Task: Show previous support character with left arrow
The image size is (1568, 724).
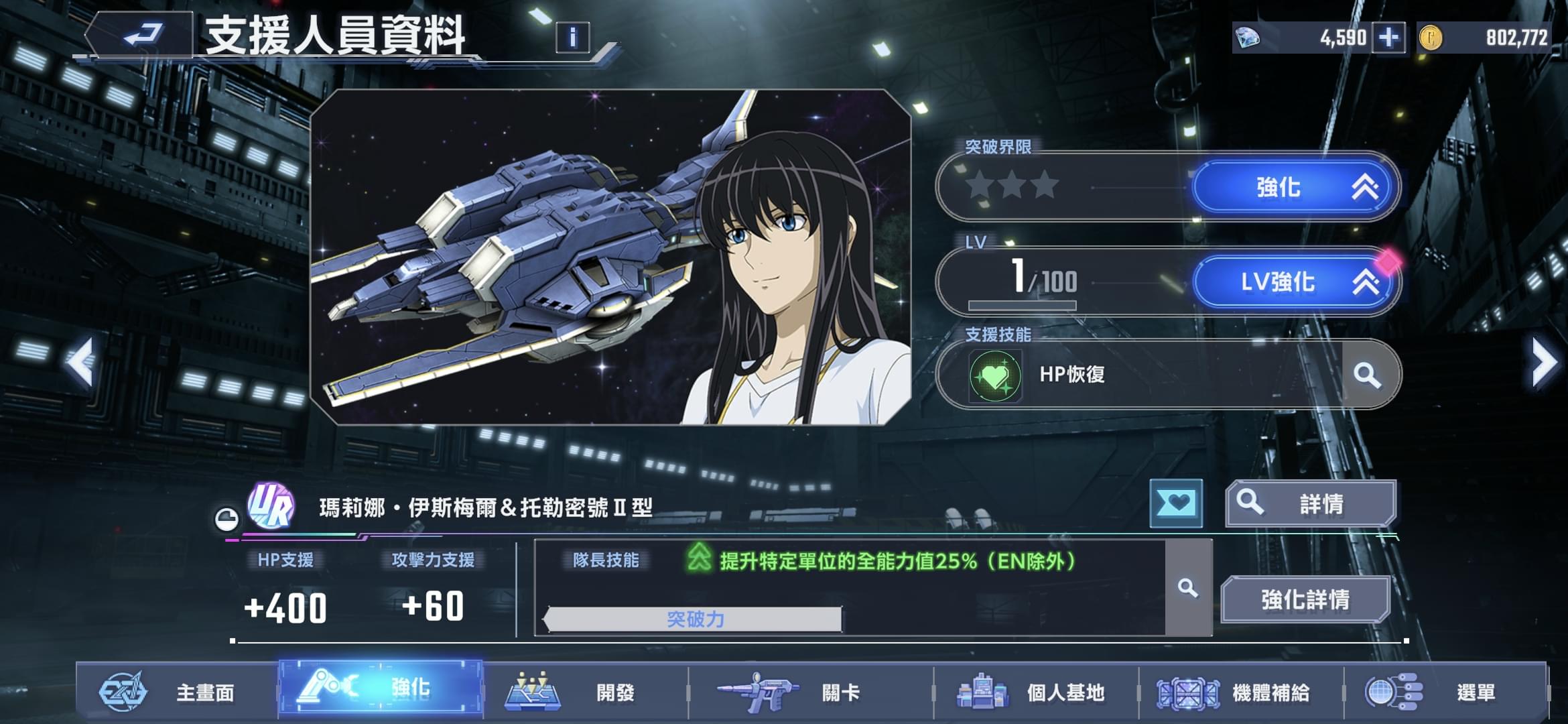Action: 80,362
